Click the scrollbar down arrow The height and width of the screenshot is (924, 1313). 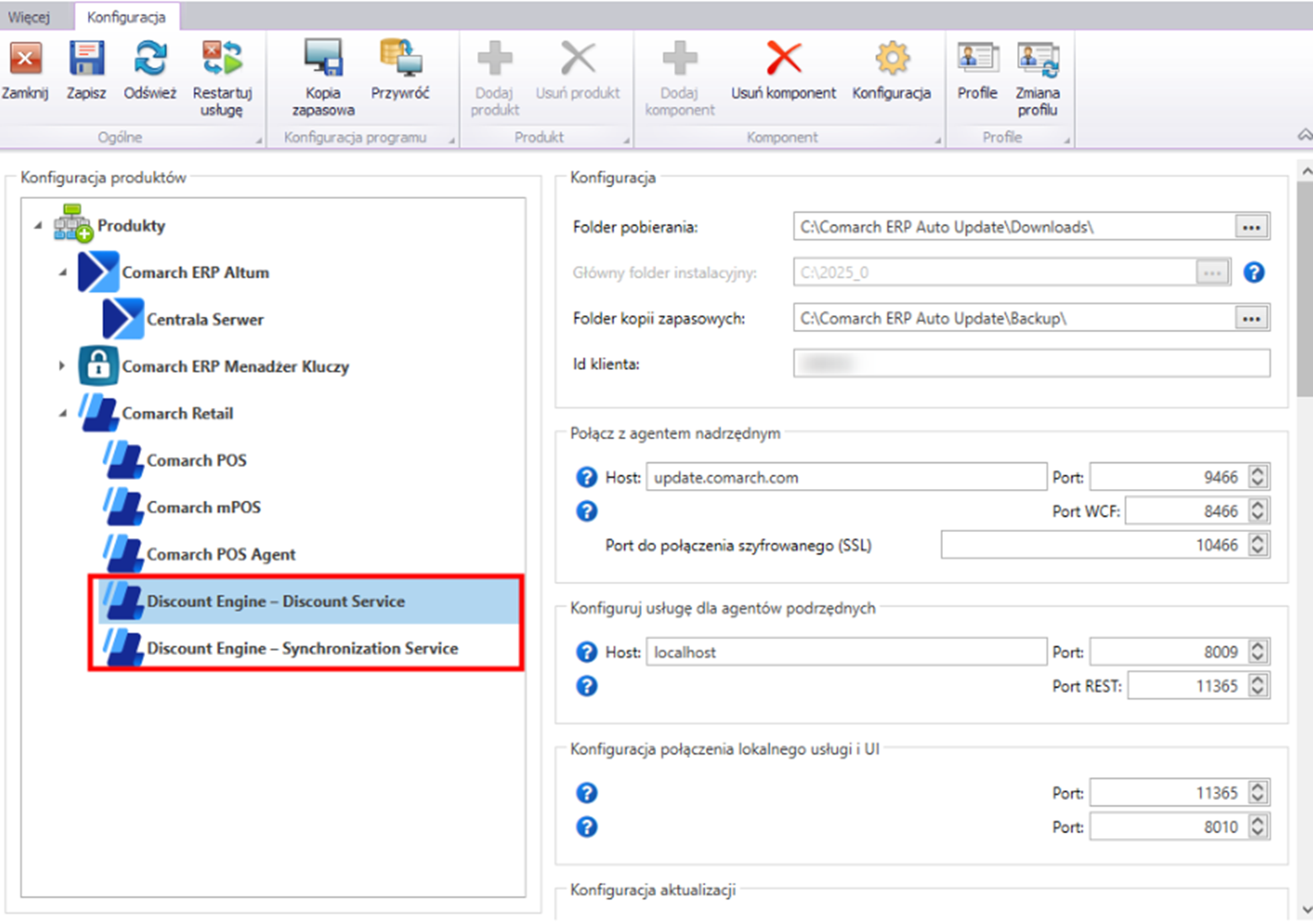(x=1305, y=910)
